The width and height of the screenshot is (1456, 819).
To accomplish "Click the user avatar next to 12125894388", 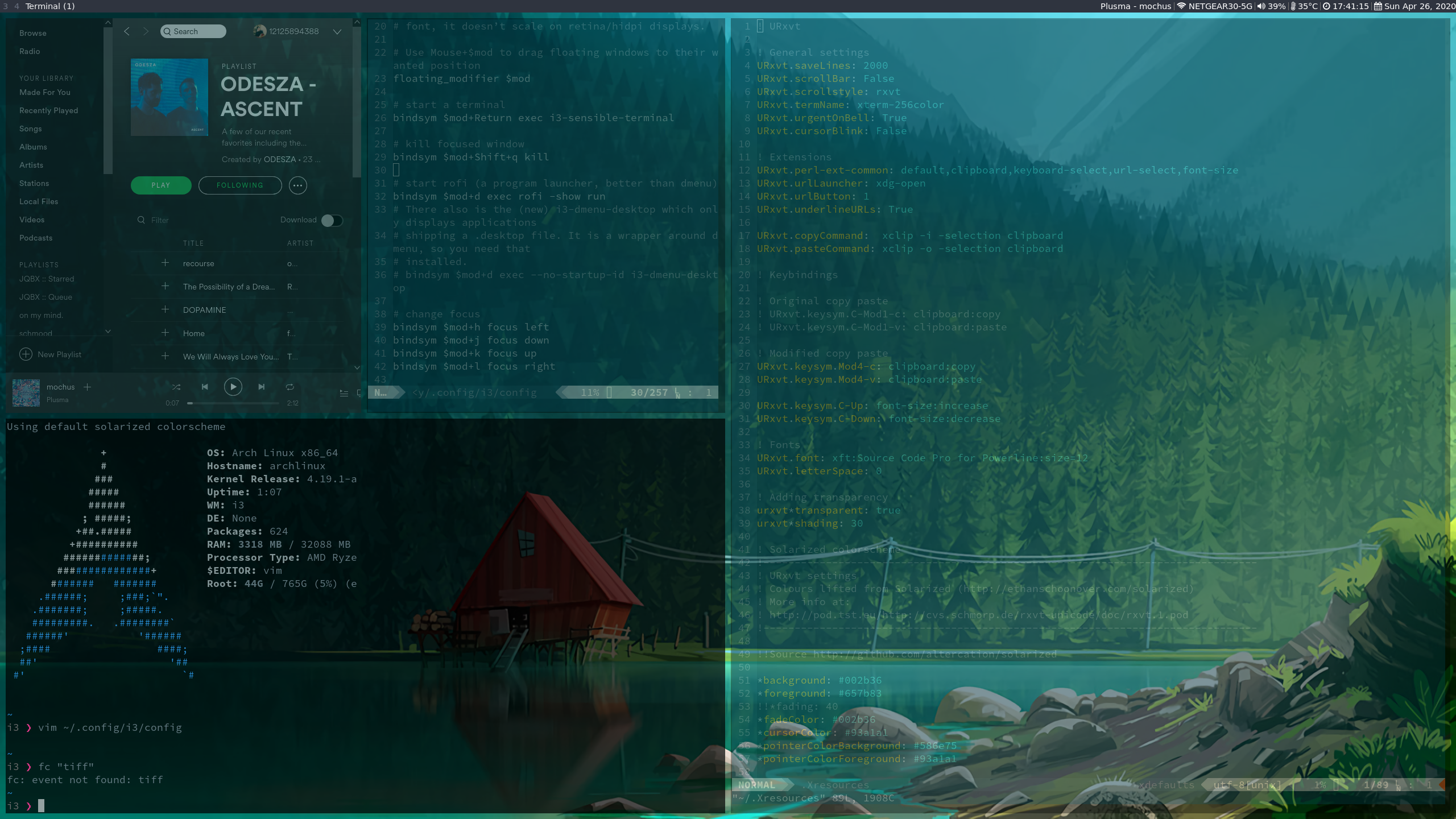I will (x=260, y=31).
